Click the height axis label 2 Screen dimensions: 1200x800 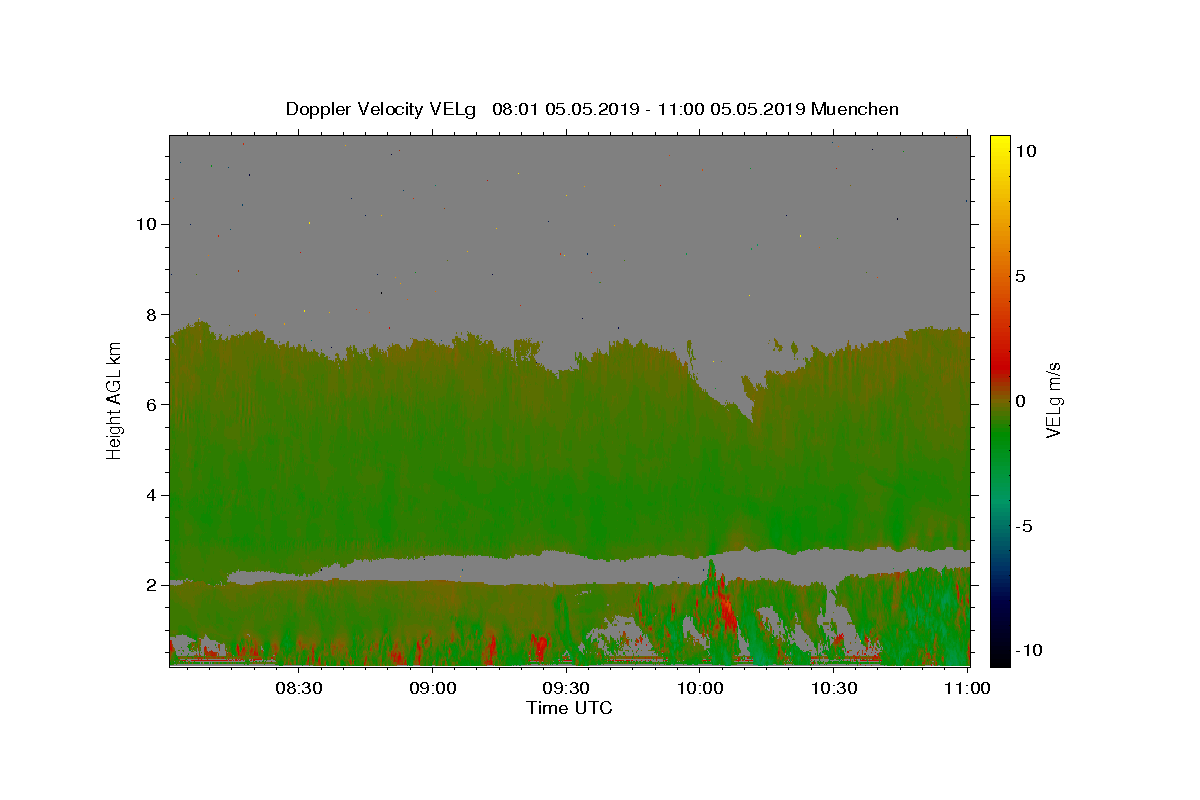pyautogui.click(x=151, y=585)
